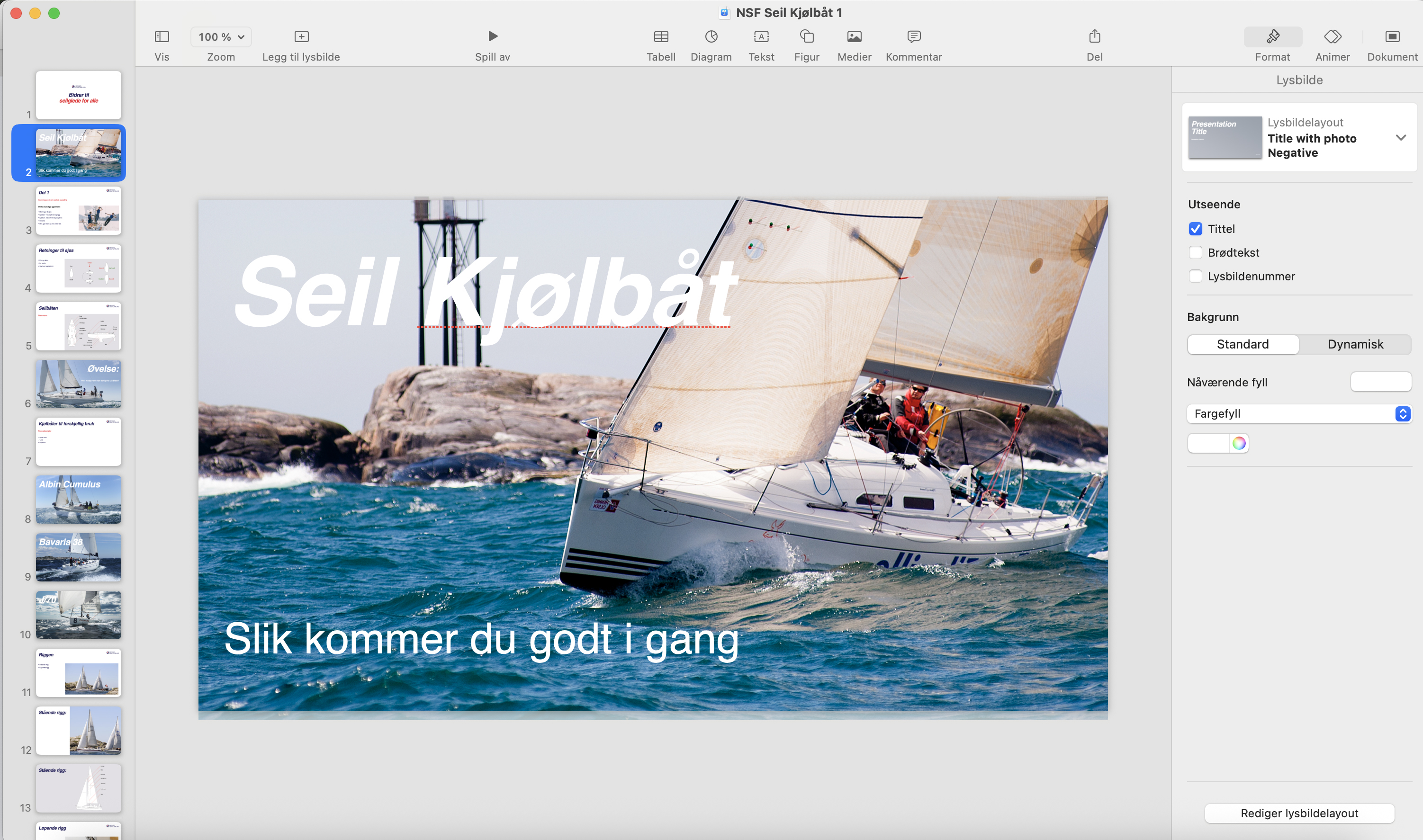Open the 100 % zoom dropdown
Image resolution: width=1423 pixels, height=840 pixels.
[221, 37]
